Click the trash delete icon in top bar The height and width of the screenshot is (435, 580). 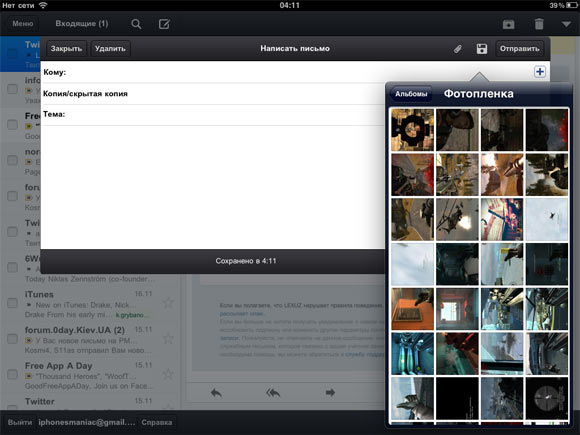point(539,24)
